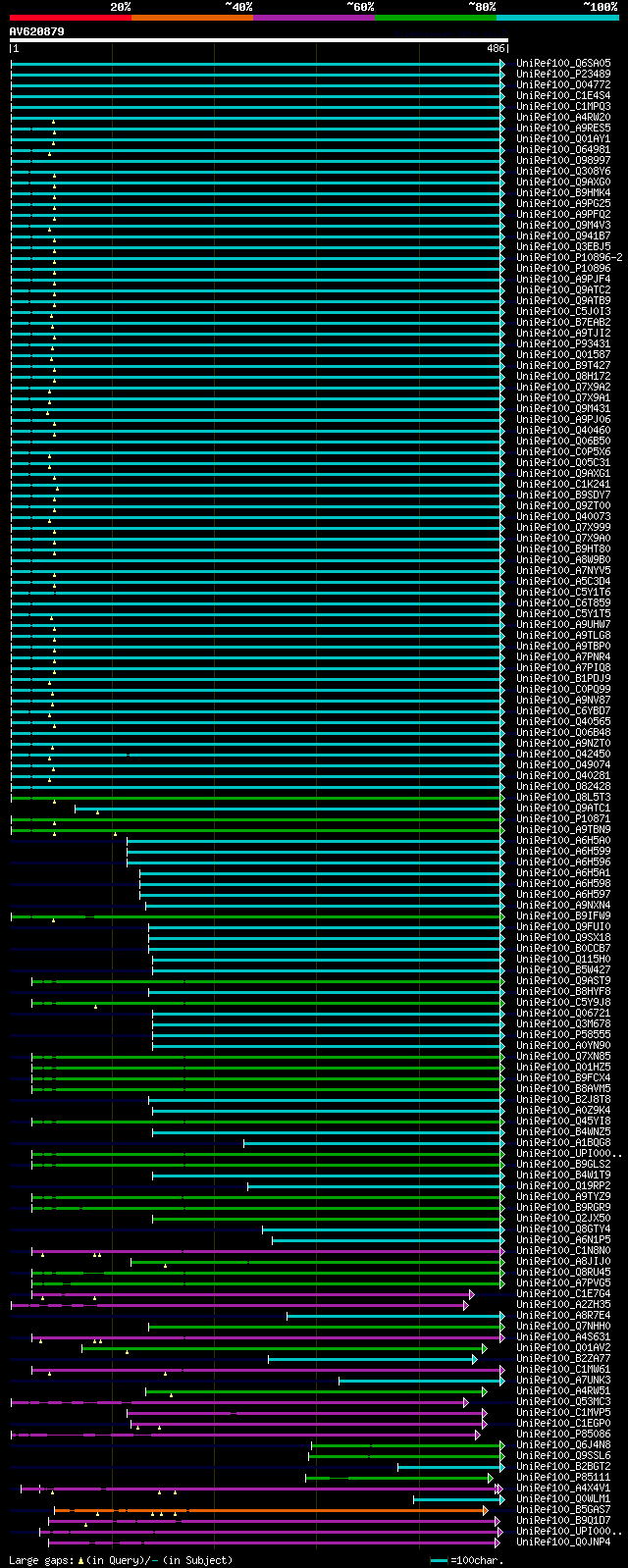Open hit UniRef100_A4RW20

(563, 117)
